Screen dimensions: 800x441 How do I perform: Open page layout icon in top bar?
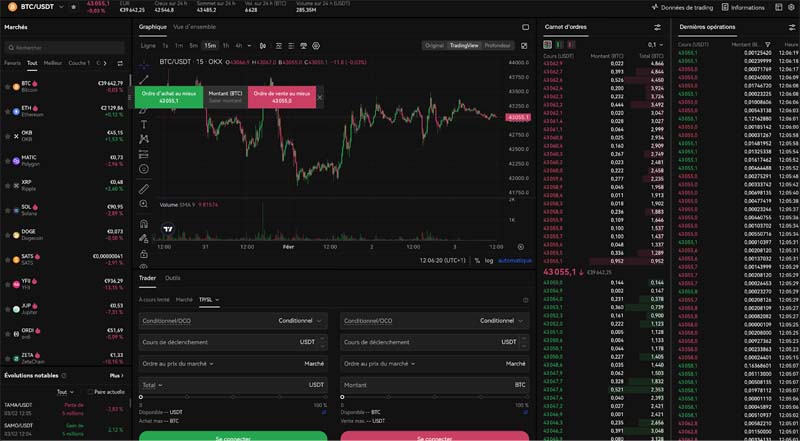pos(779,7)
